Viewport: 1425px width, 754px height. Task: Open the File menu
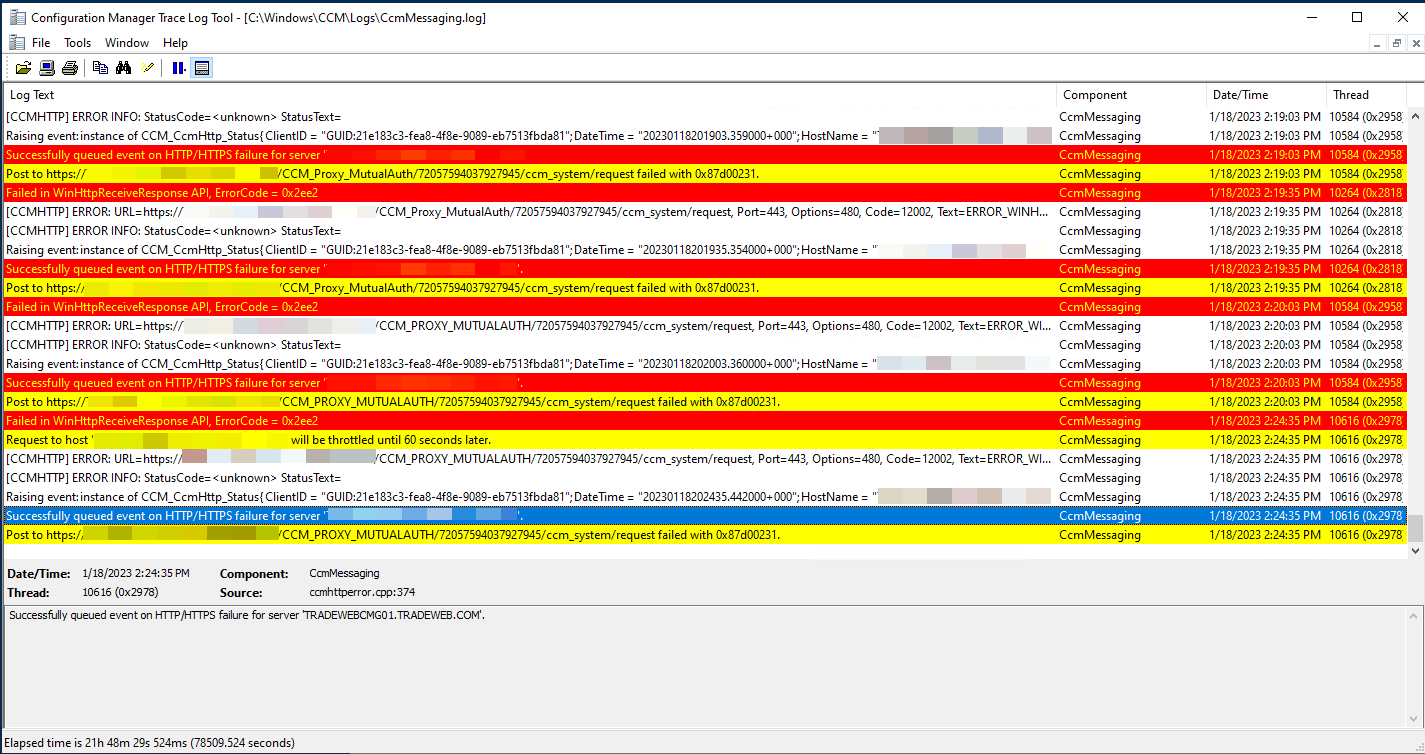coord(37,42)
